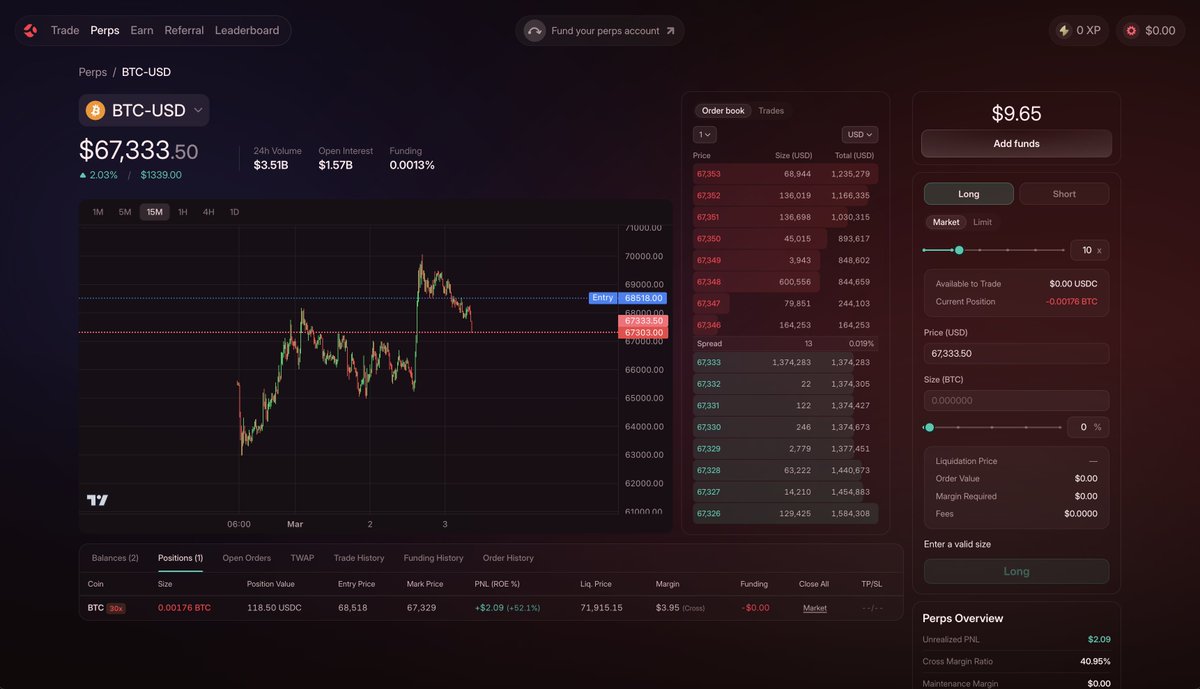Open the USD denomination dropdown

[860, 134]
